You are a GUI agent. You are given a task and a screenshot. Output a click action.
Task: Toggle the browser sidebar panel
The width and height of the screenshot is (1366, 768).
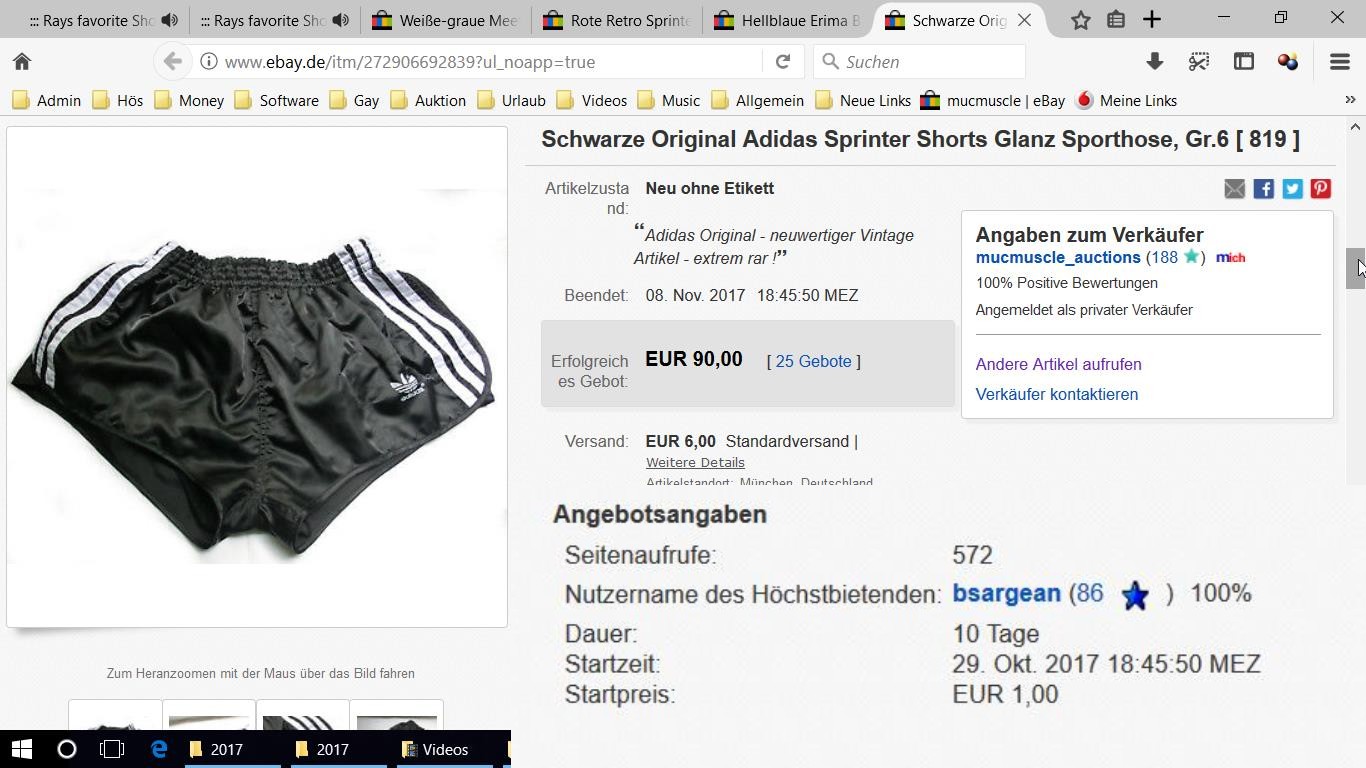pos(1243,62)
